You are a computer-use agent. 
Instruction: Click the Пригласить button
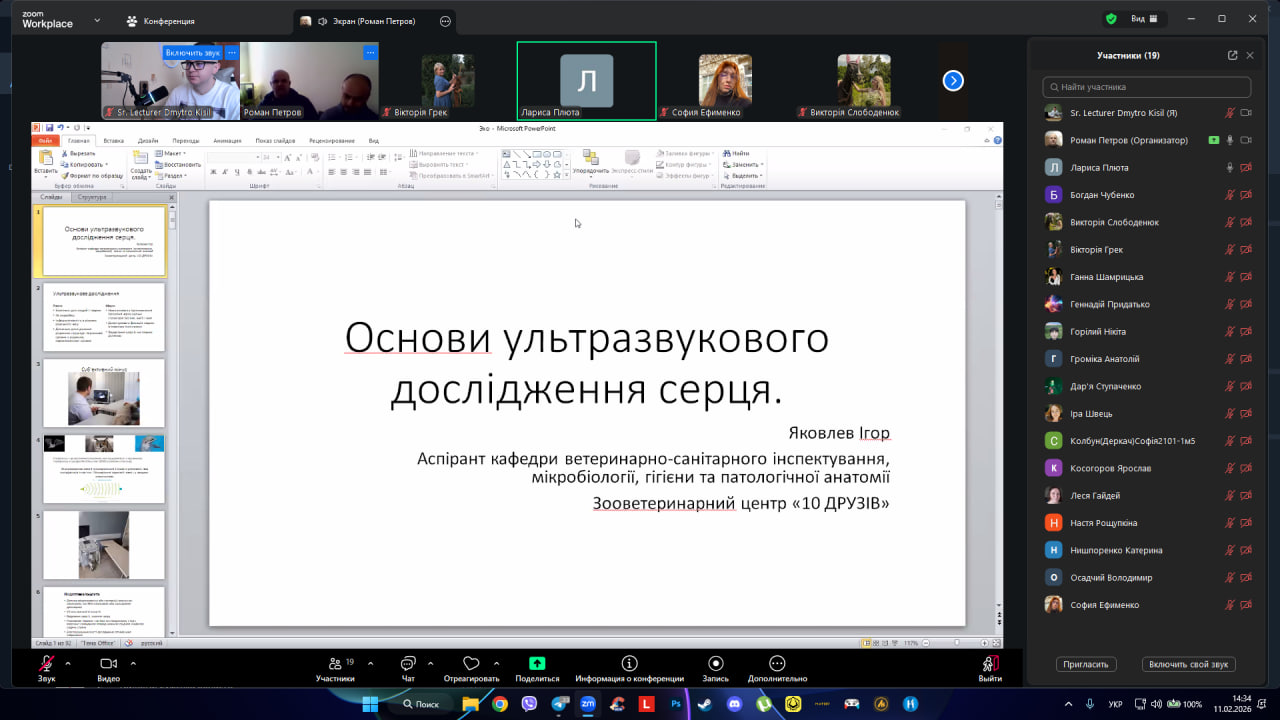1086,664
